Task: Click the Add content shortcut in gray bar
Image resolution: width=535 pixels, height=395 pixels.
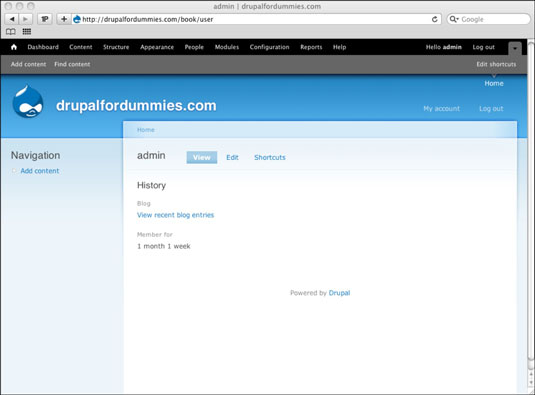Action: pyautogui.click(x=28, y=64)
